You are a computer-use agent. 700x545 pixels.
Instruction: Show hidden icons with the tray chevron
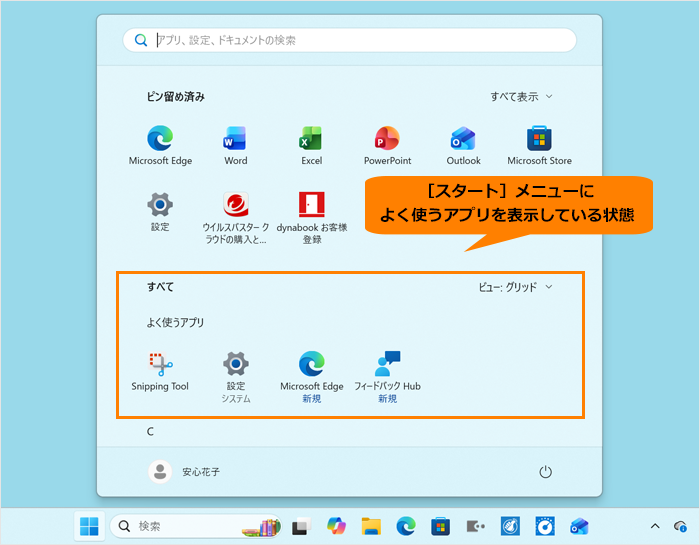tap(655, 526)
